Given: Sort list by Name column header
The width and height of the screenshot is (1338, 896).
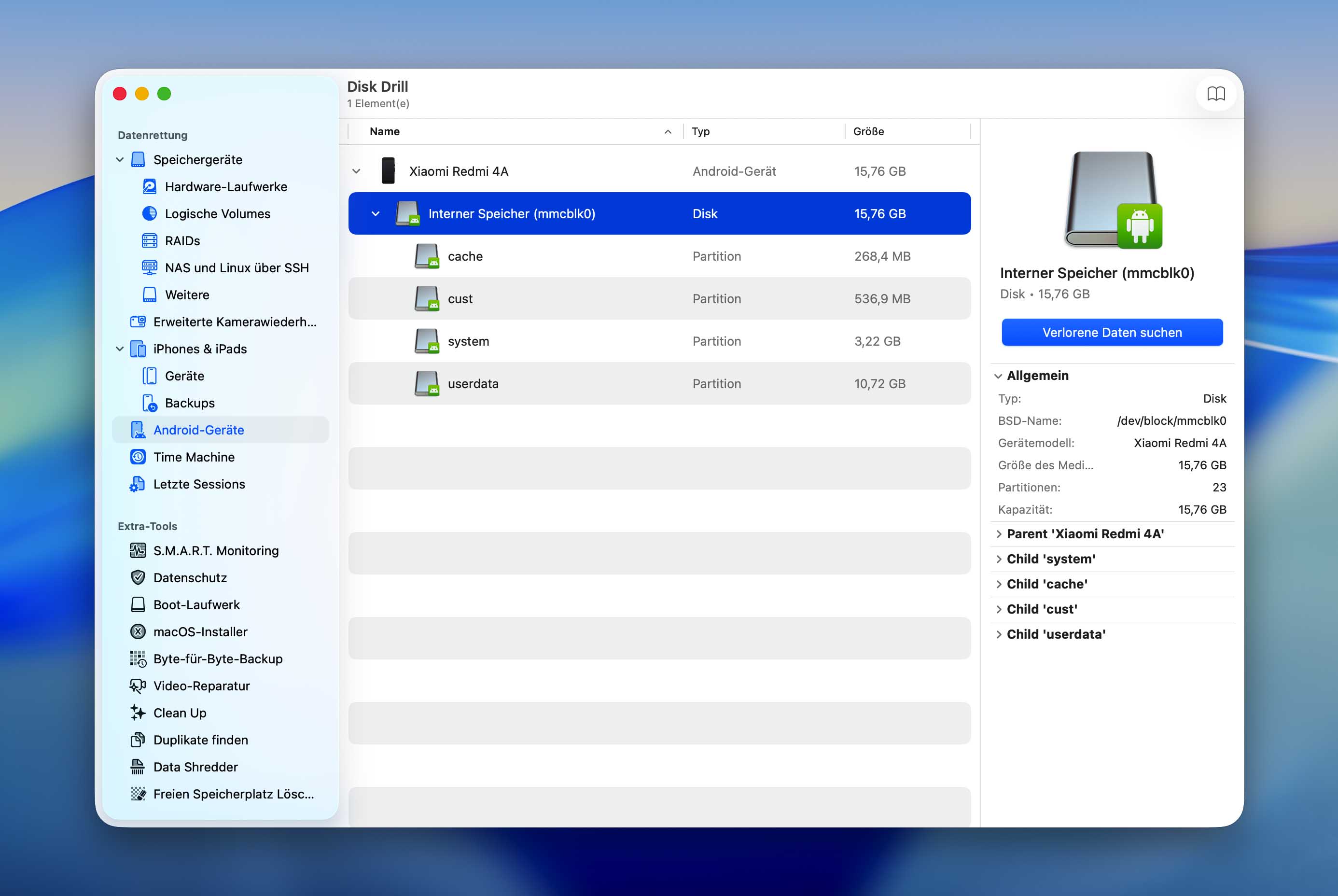Looking at the screenshot, I should coord(516,131).
